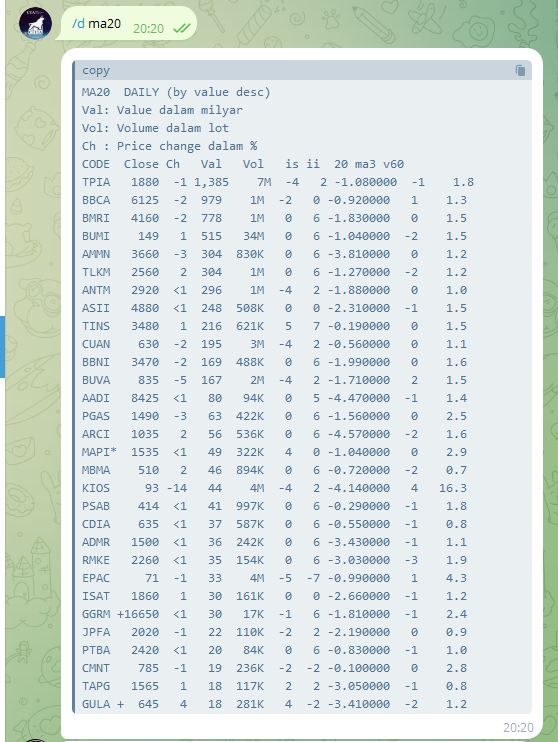Click the TPIA row code
The height and width of the screenshot is (742, 558).
[96, 182]
